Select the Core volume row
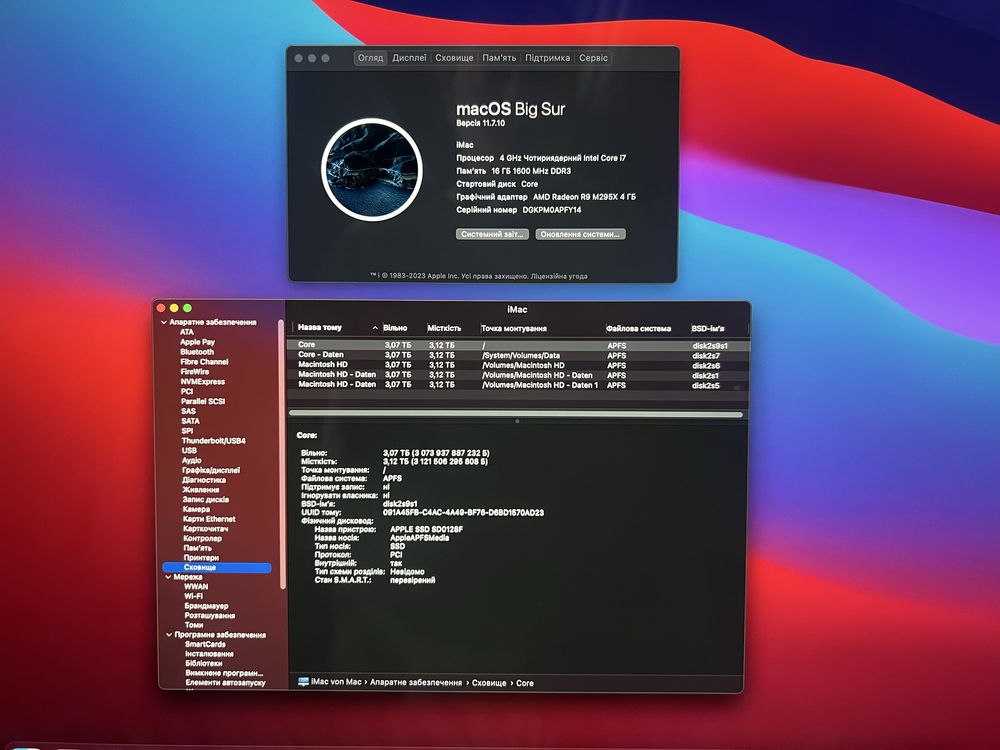Screen dimensions: 1000x750 tap(518, 345)
